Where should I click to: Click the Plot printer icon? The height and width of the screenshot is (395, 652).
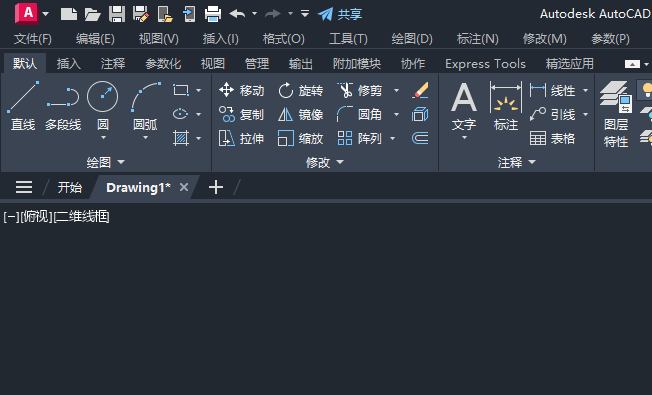213,14
